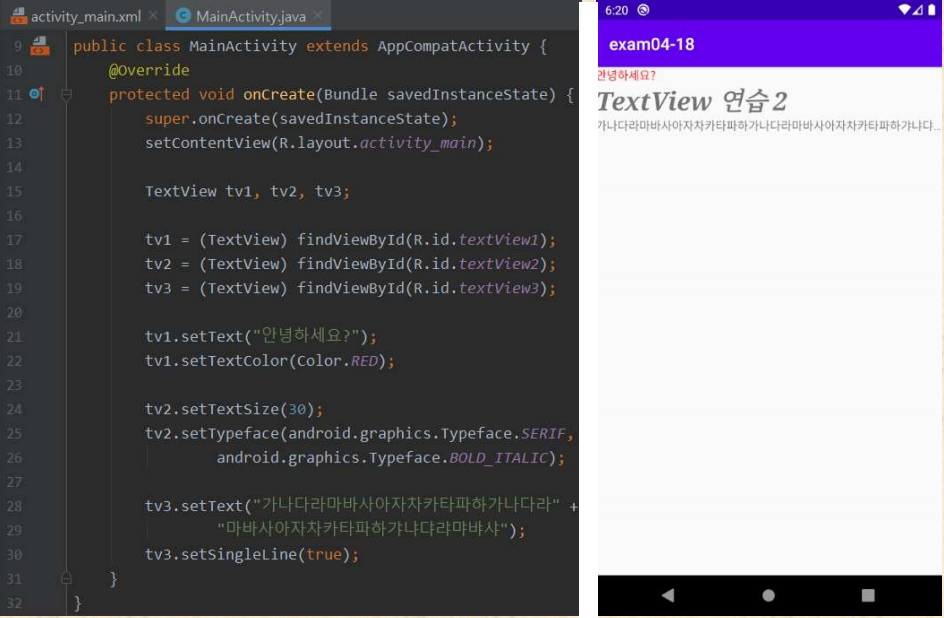Viewport: 944px width, 618px height.
Task: Click super.onCreate call on line 12
Action: (301, 119)
